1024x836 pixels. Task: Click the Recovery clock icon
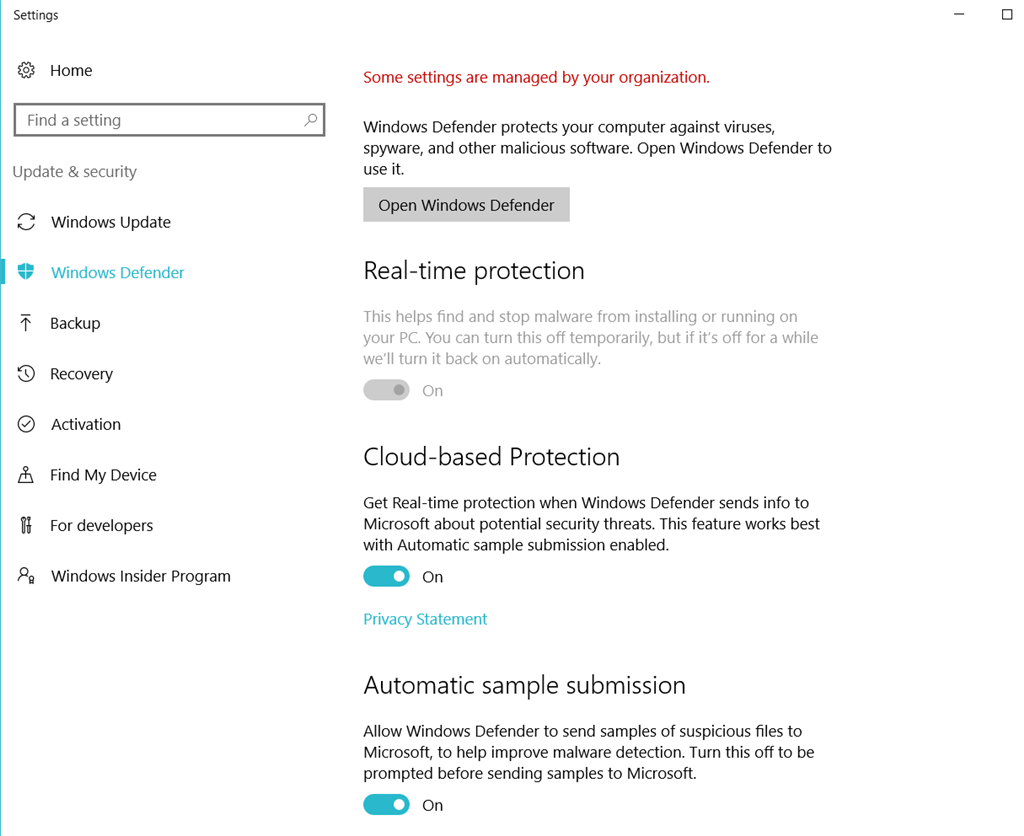pos(26,374)
